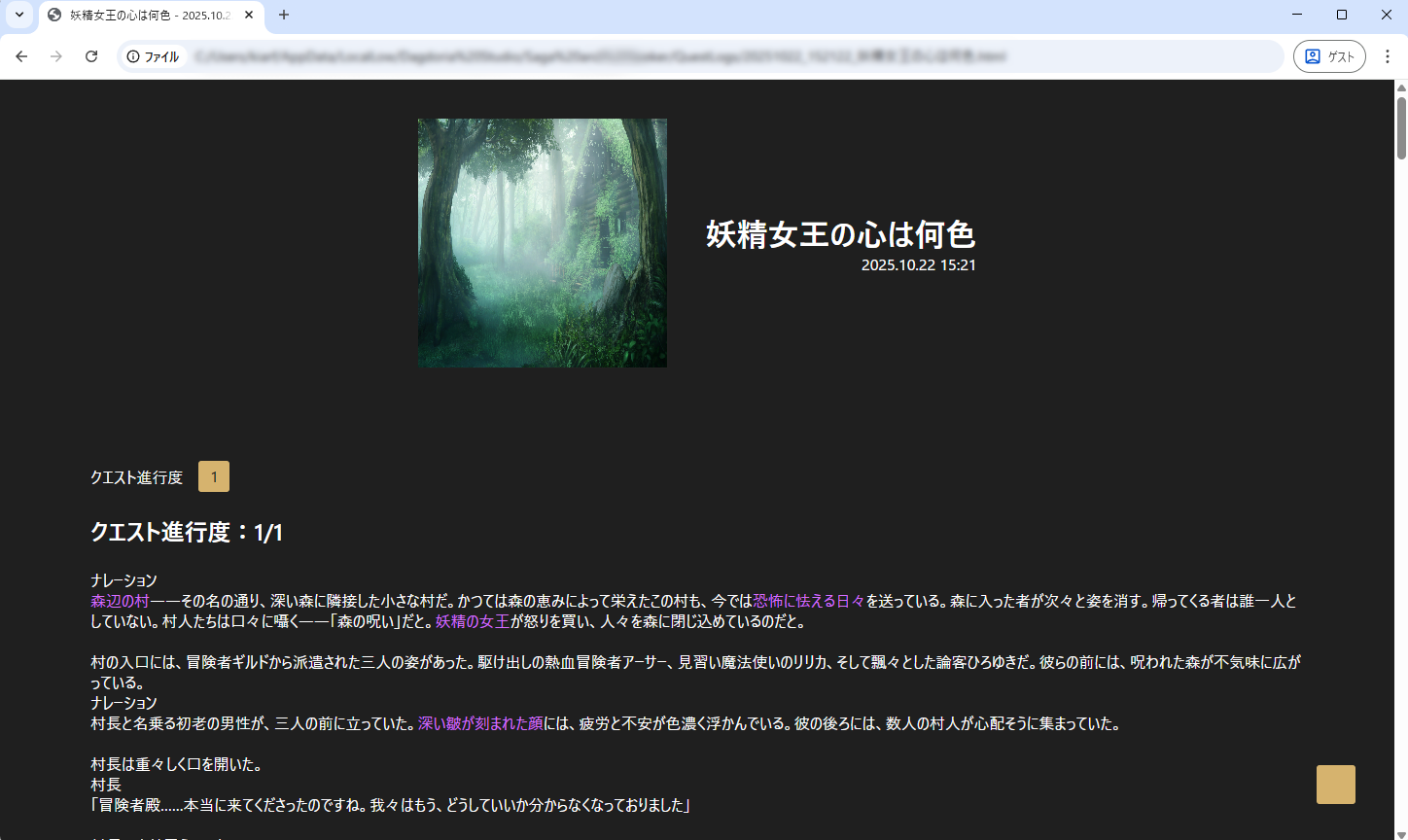Open Chrome's three-dot menu
Screen dimensions: 1408x840
click(x=1388, y=56)
